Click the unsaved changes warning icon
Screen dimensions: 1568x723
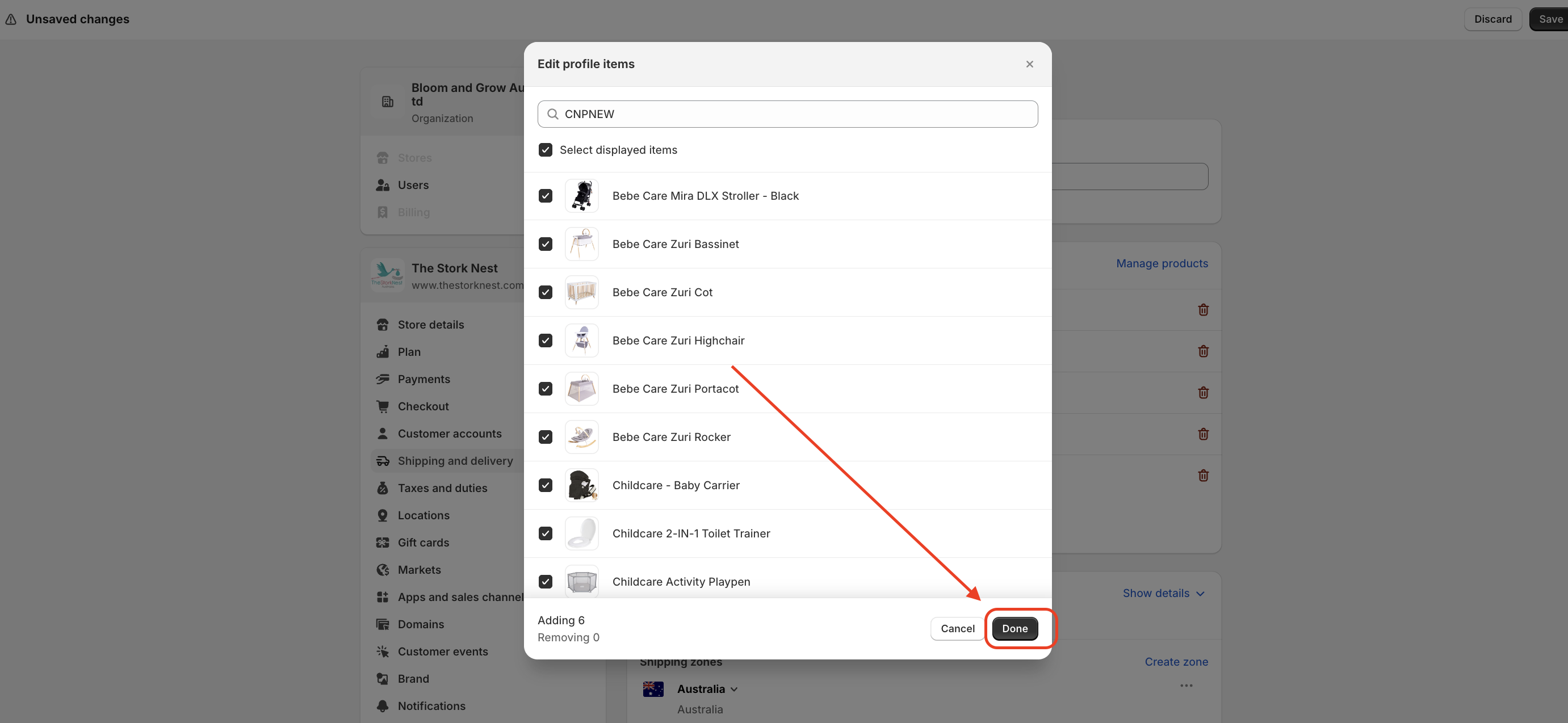(x=11, y=19)
